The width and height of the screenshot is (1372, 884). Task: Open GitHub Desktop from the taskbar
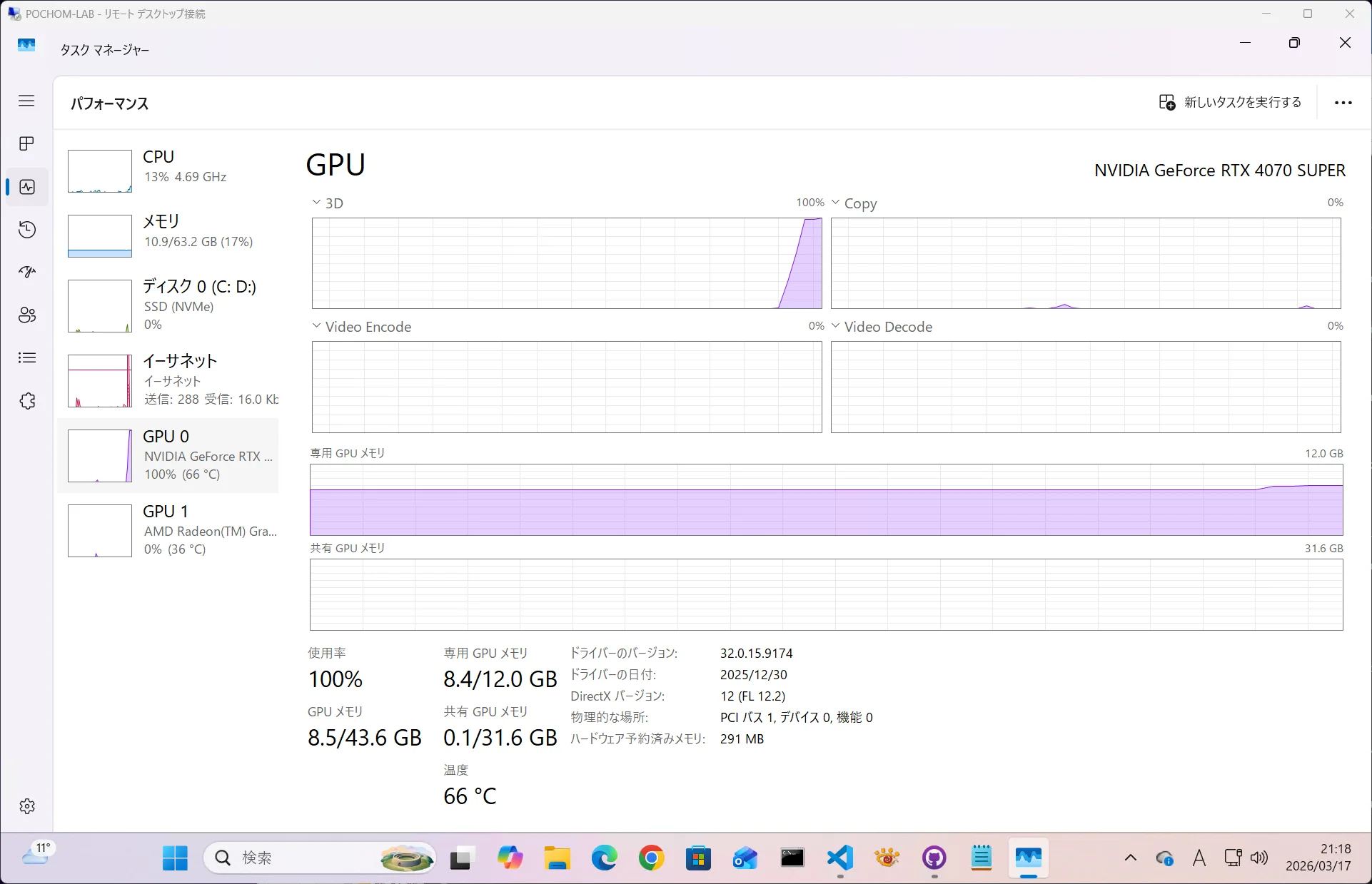(x=934, y=858)
